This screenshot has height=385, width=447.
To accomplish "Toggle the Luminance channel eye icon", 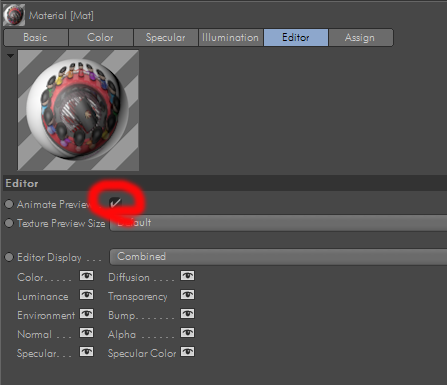I will [86, 295].
